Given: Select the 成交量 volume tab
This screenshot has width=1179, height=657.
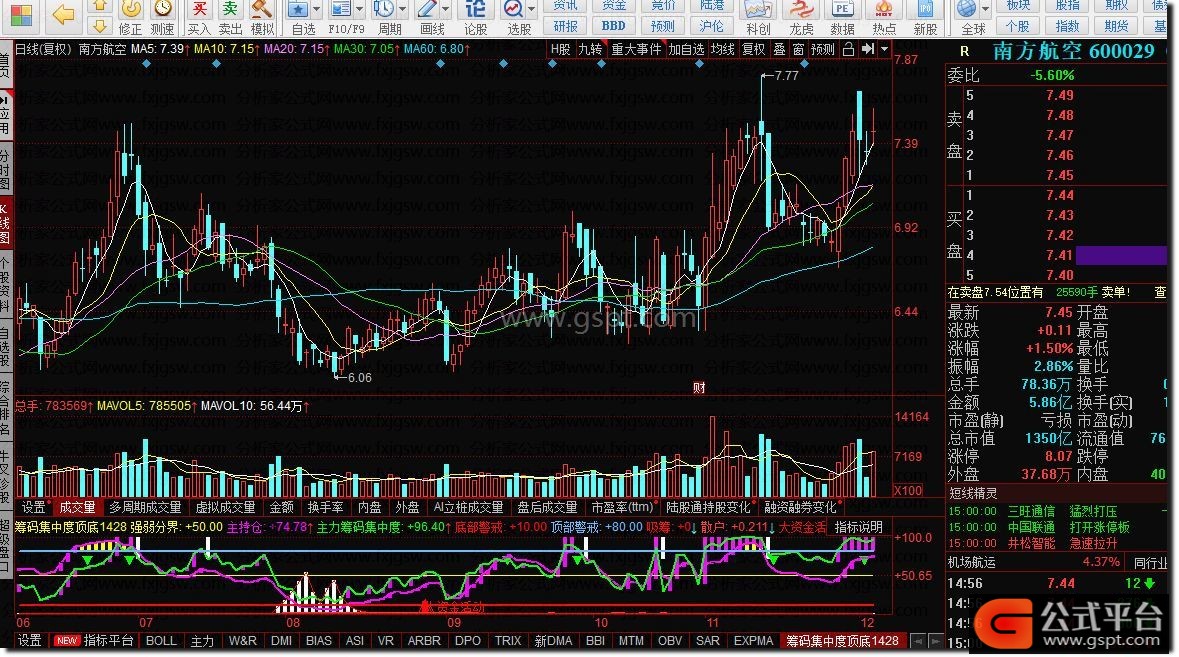Looking at the screenshot, I should (77, 507).
